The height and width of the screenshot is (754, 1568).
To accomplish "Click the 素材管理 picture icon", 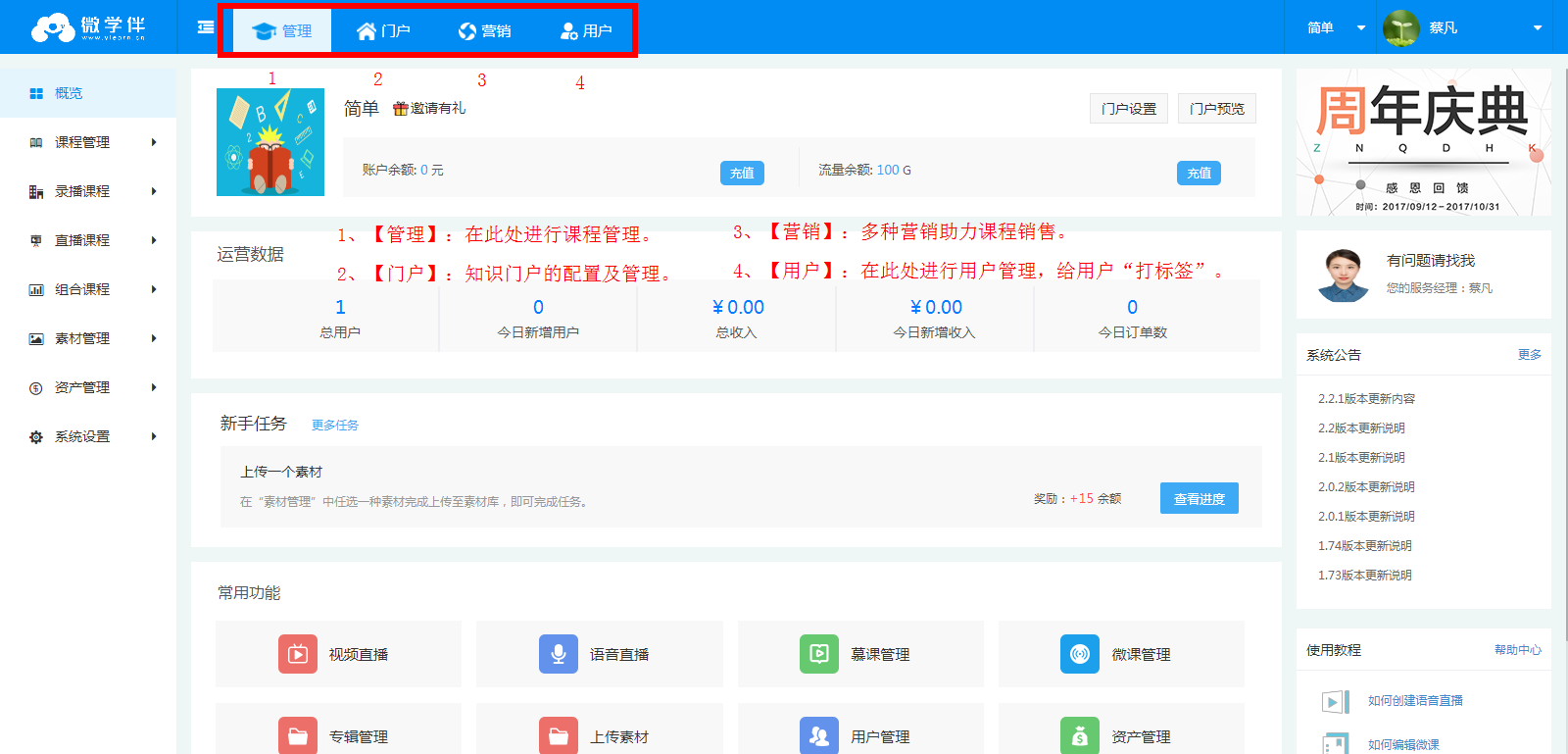I will [x=36, y=338].
